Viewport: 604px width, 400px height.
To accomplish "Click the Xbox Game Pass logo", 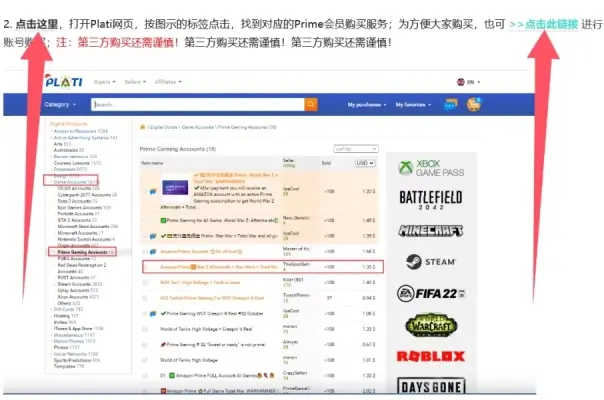I will [431, 168].
